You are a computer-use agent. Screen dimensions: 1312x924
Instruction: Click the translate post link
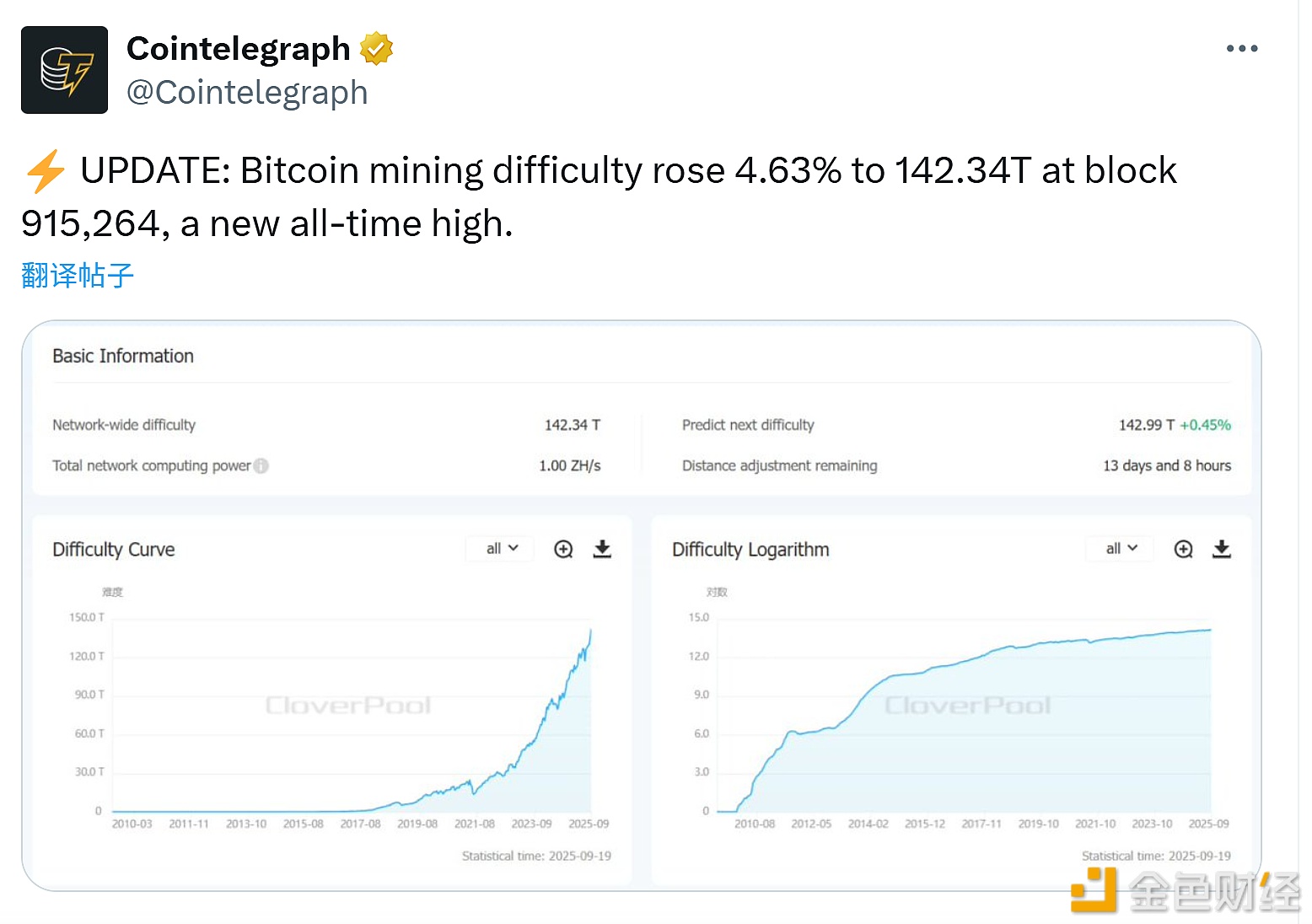[78, 276]
